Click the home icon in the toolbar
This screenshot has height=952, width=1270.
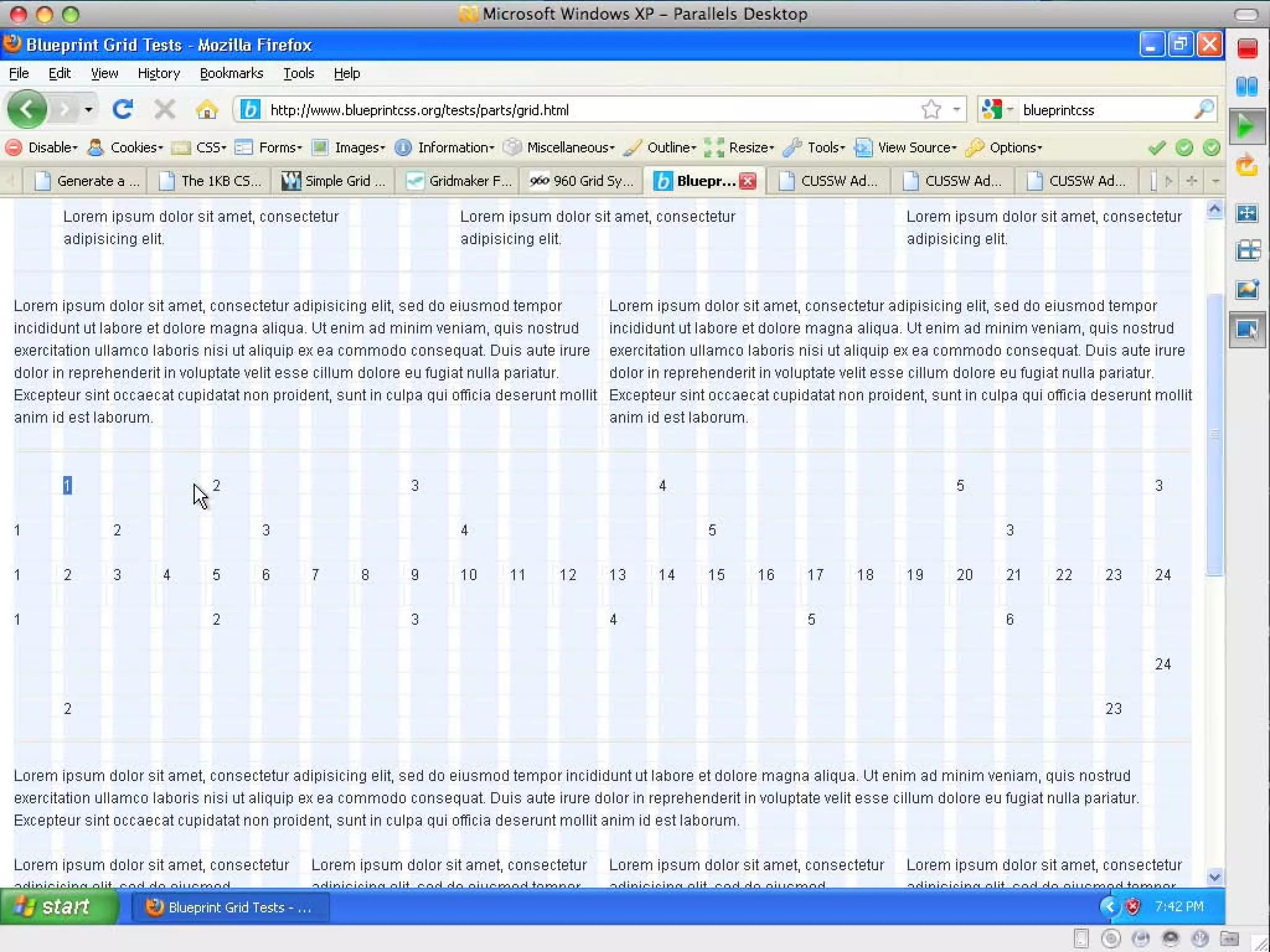[x=206, y=110]
